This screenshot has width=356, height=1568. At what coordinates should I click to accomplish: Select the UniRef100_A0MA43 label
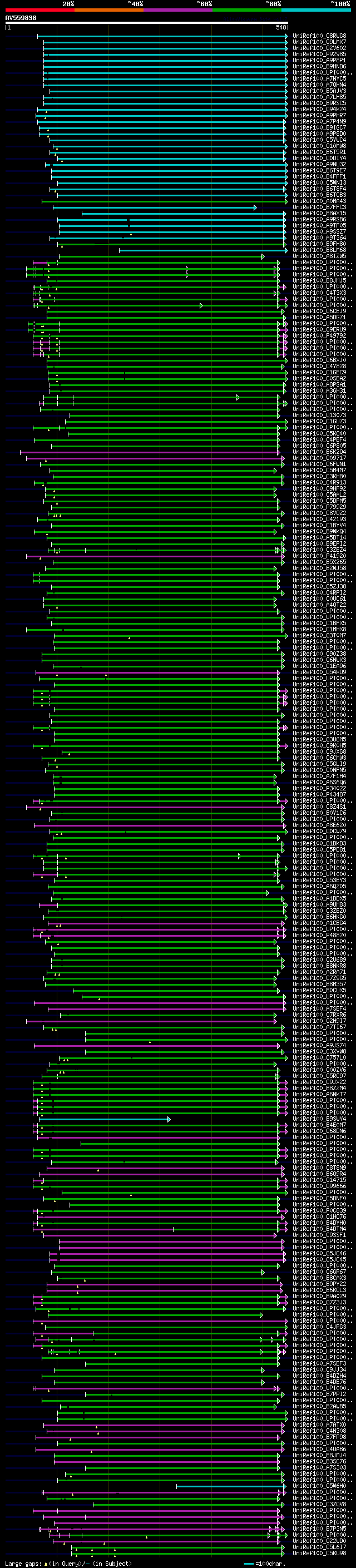click(319, 201)
